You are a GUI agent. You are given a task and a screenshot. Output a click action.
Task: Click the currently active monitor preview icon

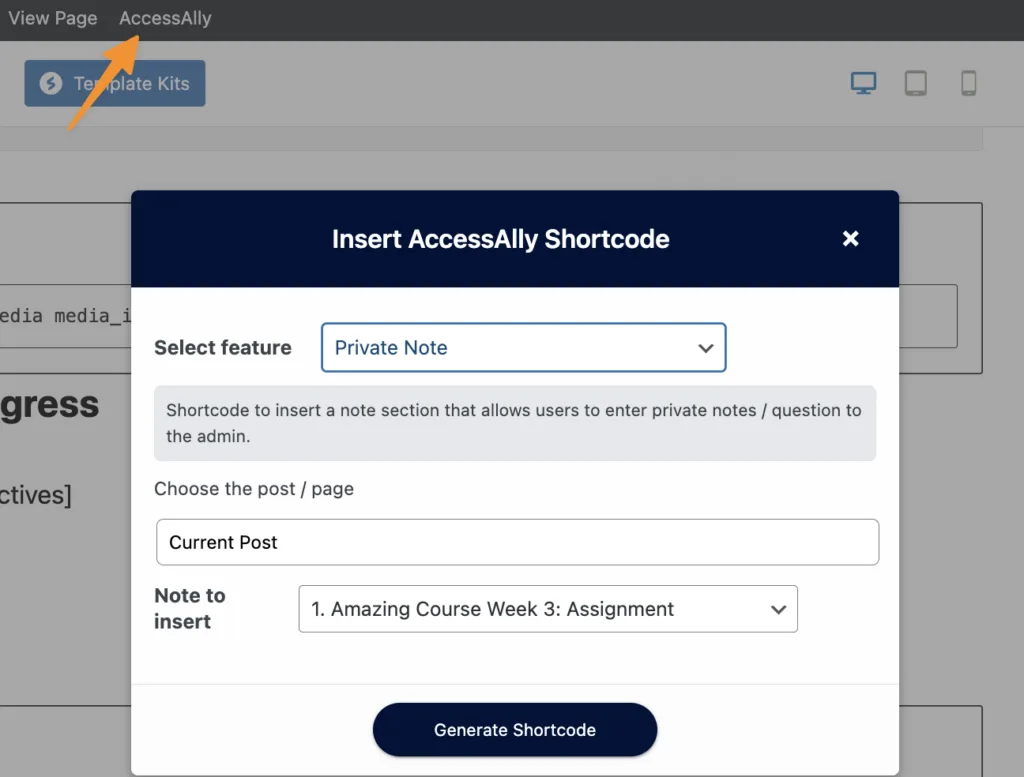click(862, 84)
